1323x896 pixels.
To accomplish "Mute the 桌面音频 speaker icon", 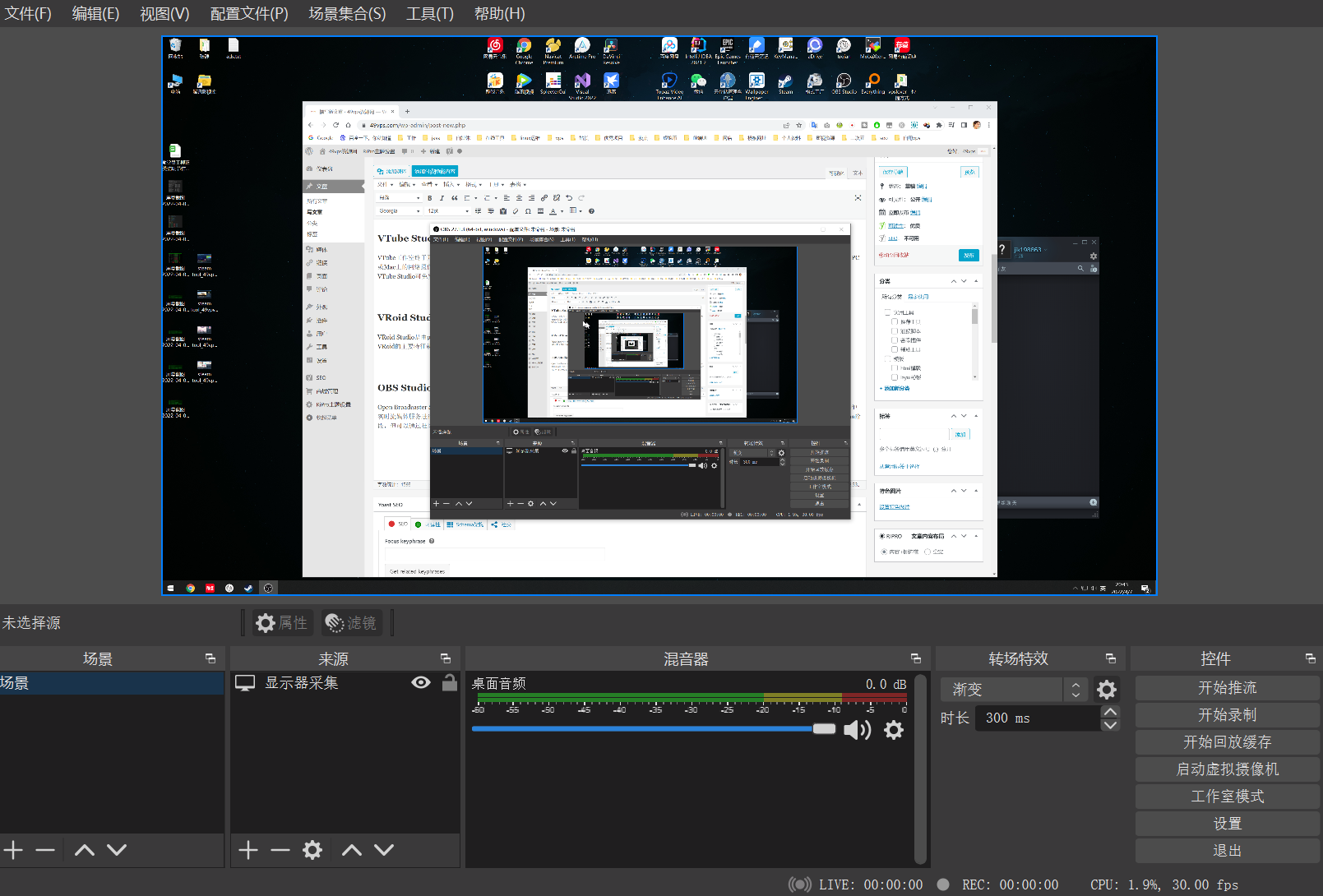I will pyautogui.click(x=856, y=730).
